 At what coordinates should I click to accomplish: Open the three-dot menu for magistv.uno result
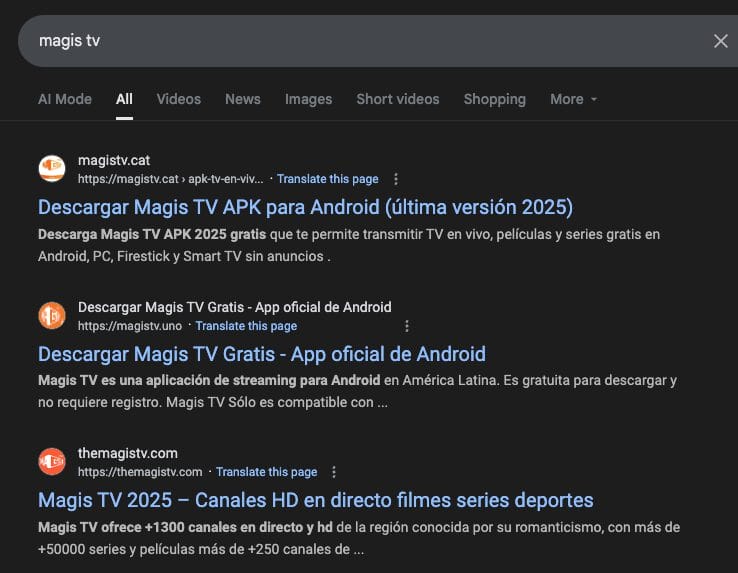[x=407, y=326]
